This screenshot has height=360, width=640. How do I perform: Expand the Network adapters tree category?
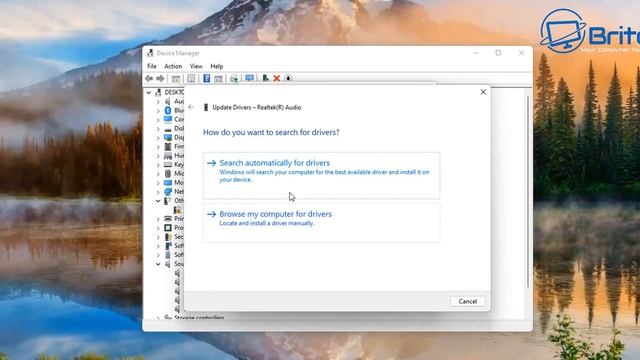[158, 192]
